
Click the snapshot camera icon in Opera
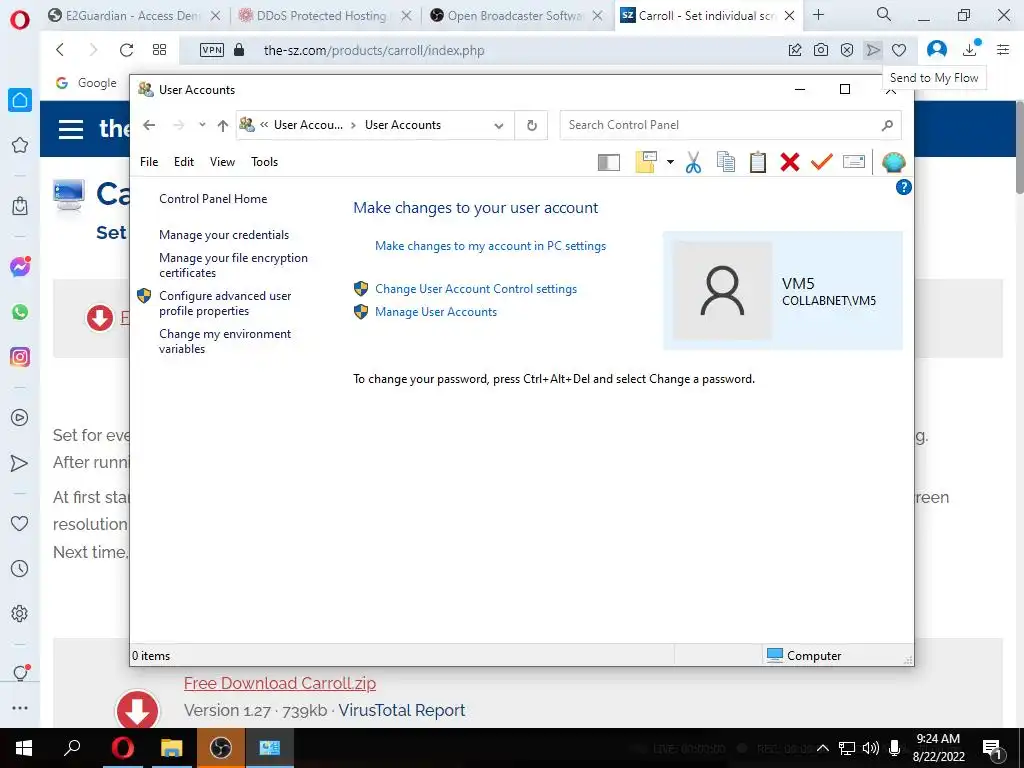(821, 50)
